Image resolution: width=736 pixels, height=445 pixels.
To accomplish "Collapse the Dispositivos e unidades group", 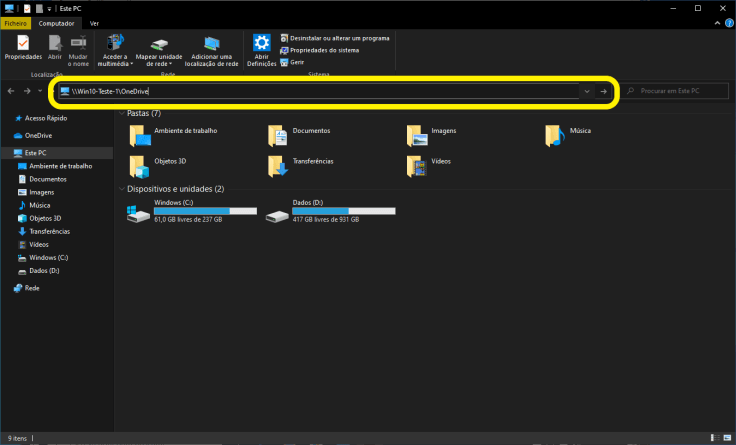I will tap(121, 189).
